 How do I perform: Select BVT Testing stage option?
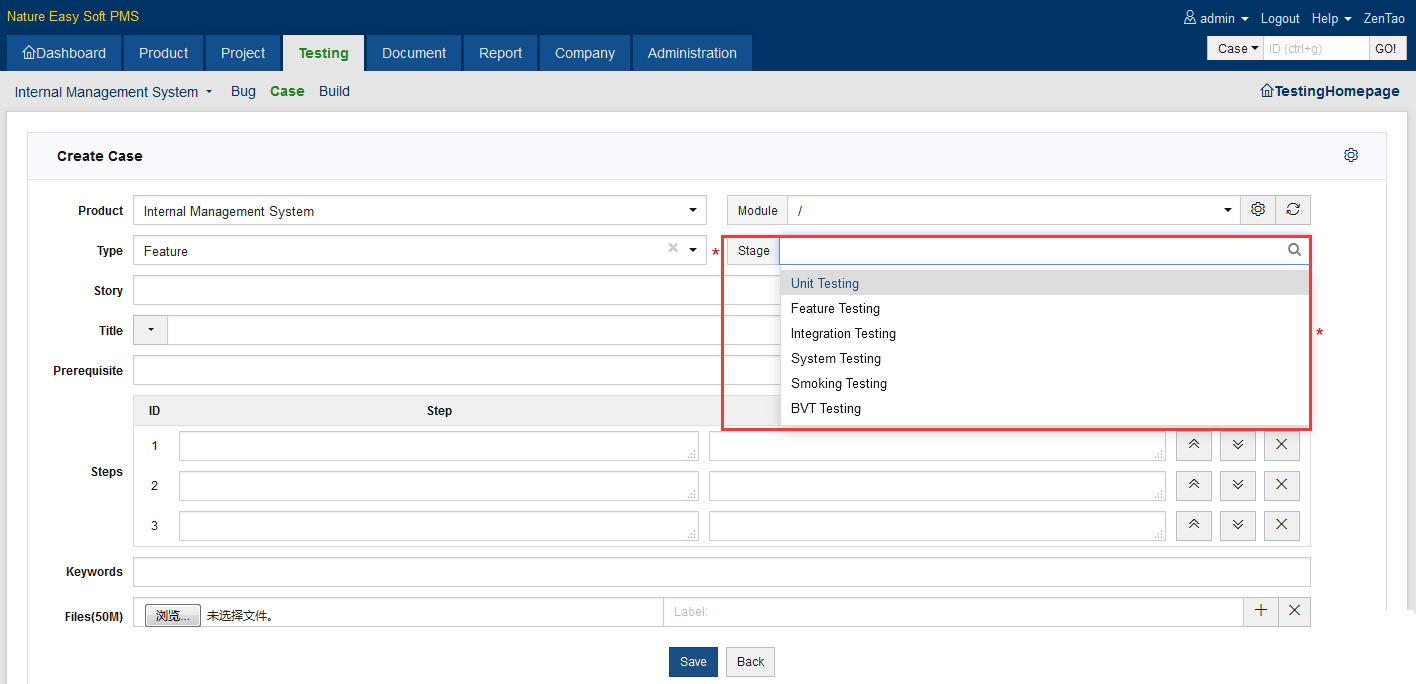[825, 409]
